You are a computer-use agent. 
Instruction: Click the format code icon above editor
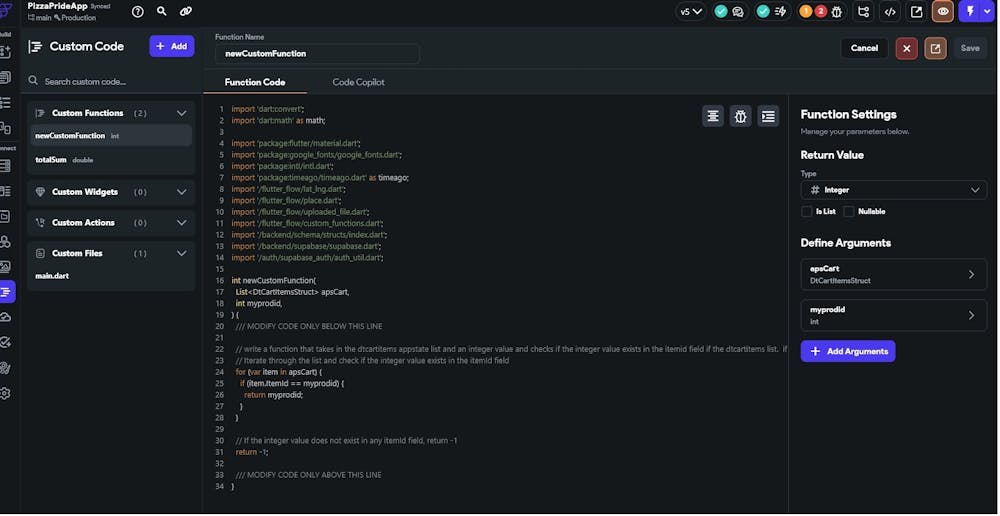[x=713, y=116]
